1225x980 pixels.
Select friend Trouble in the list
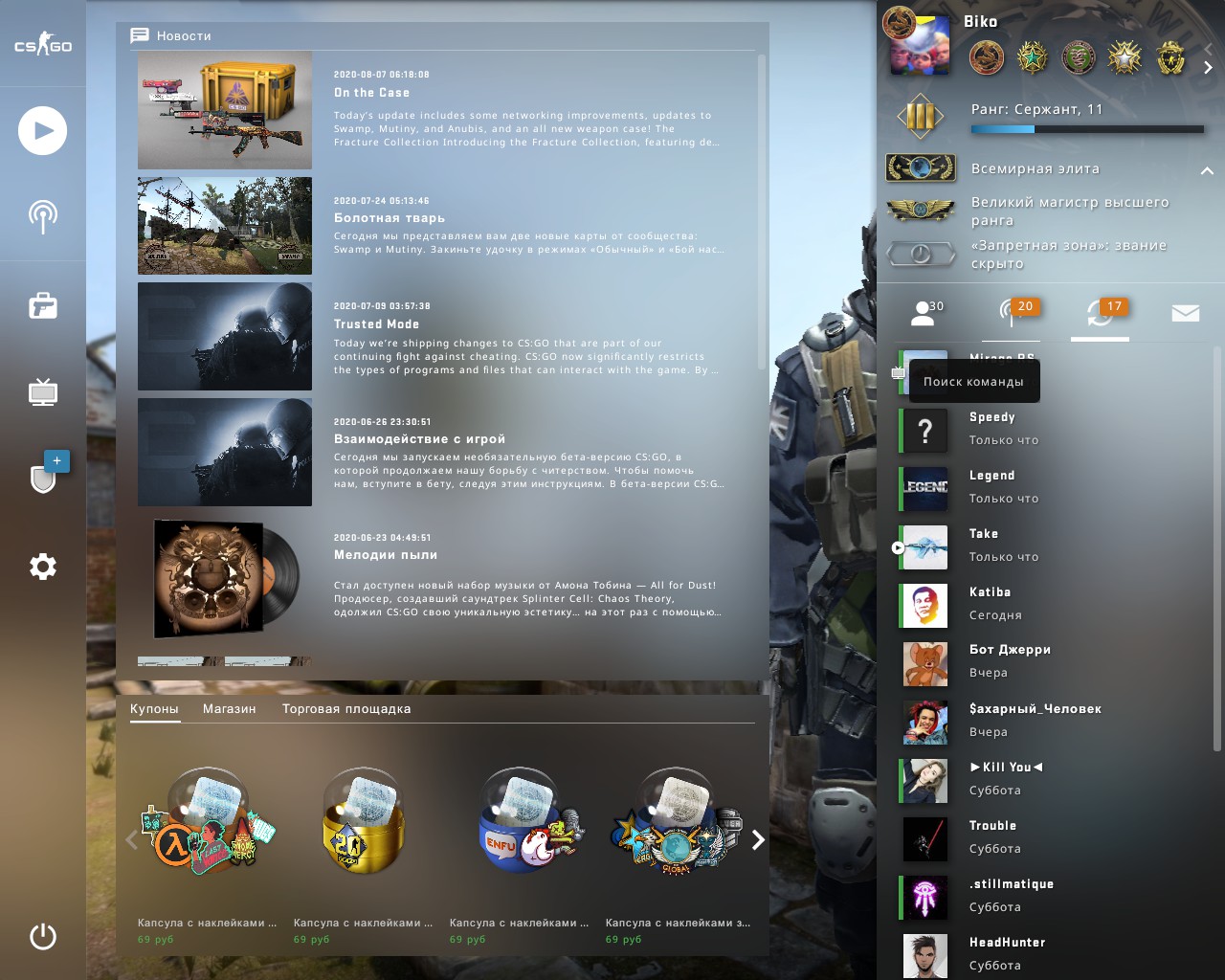1053,838
